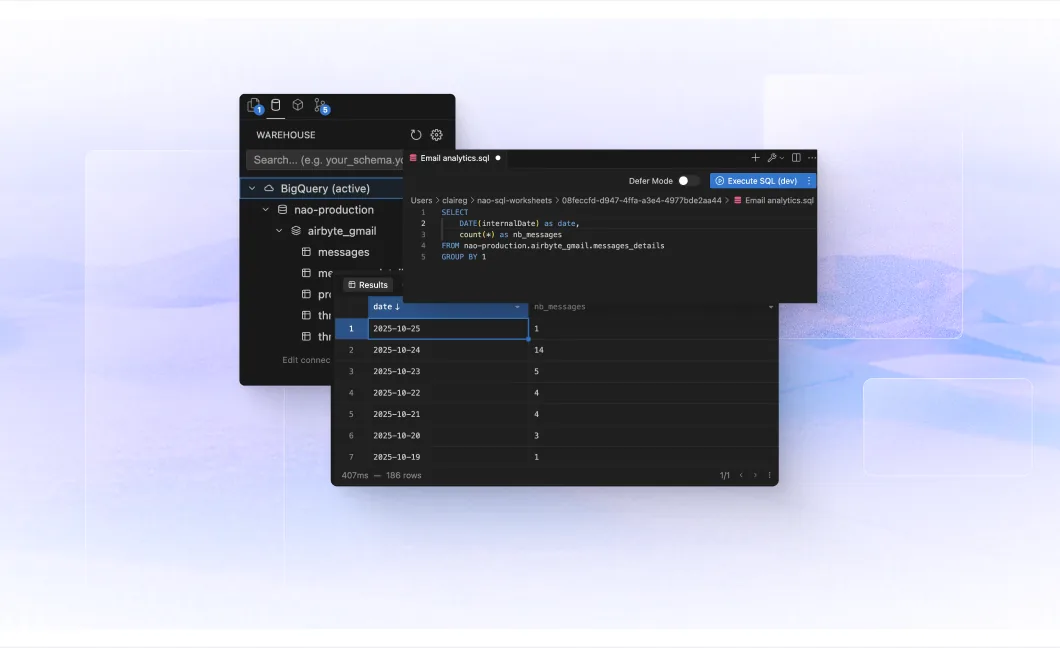1060x648 pixels.
Task: Select row number 7 header
Action: point(351,457)
